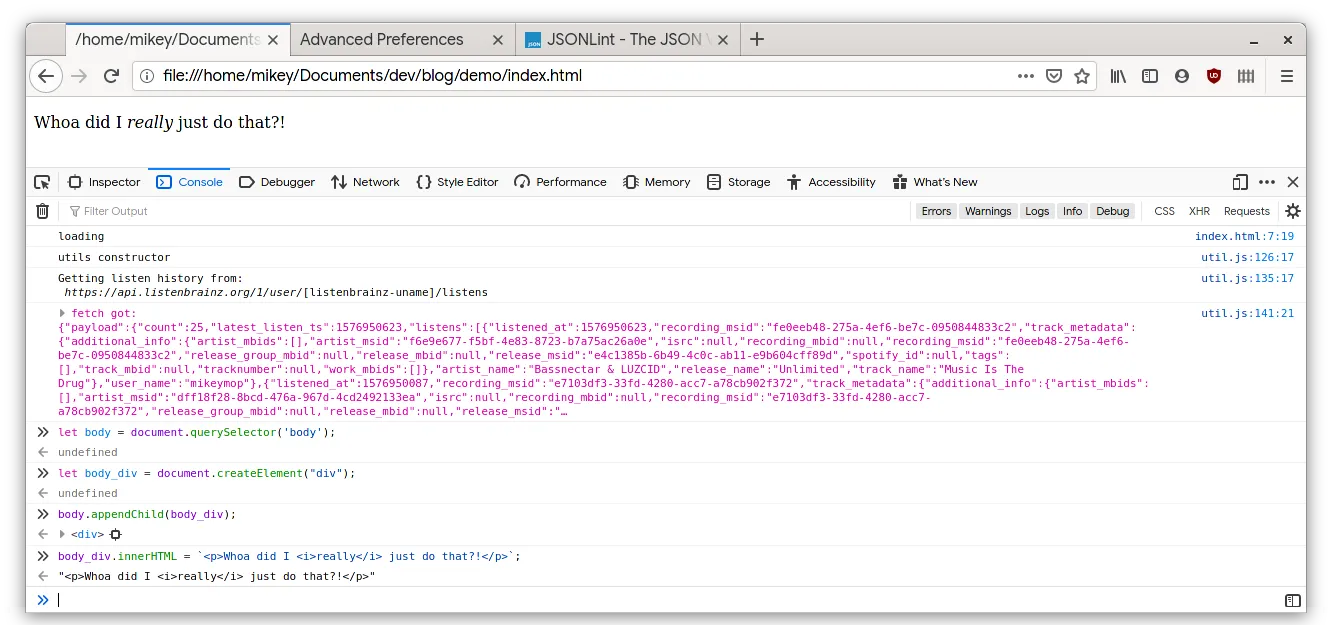Activate the element picker tool

tap(42, 182)
